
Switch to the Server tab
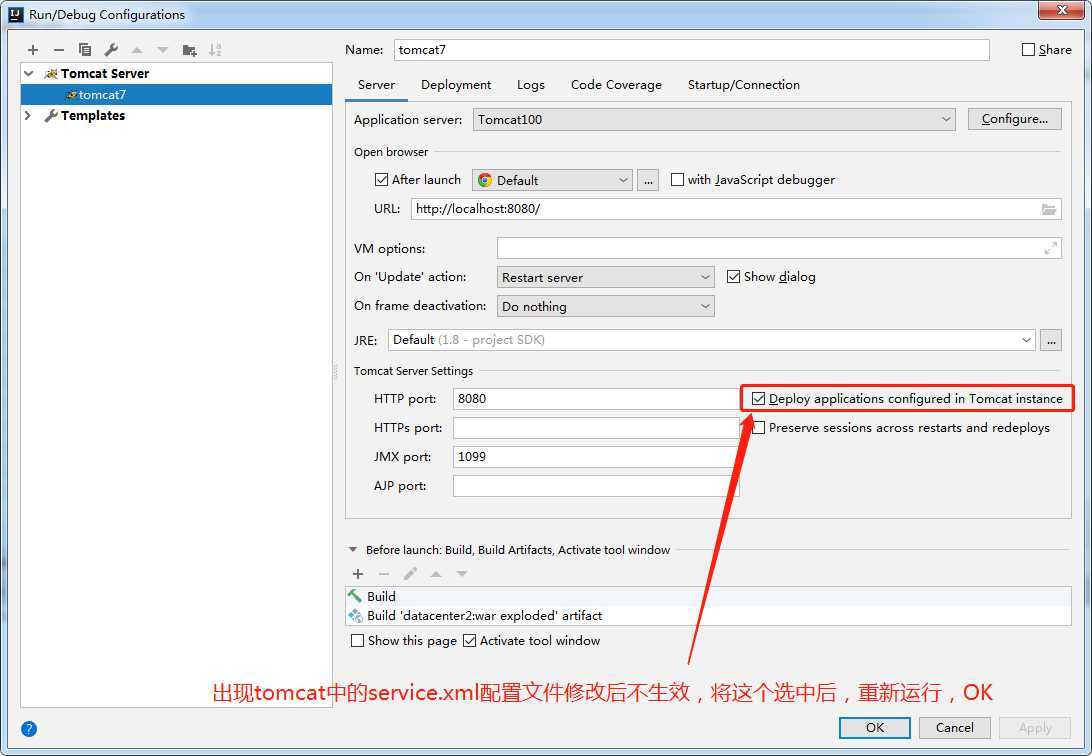(376, 85)
